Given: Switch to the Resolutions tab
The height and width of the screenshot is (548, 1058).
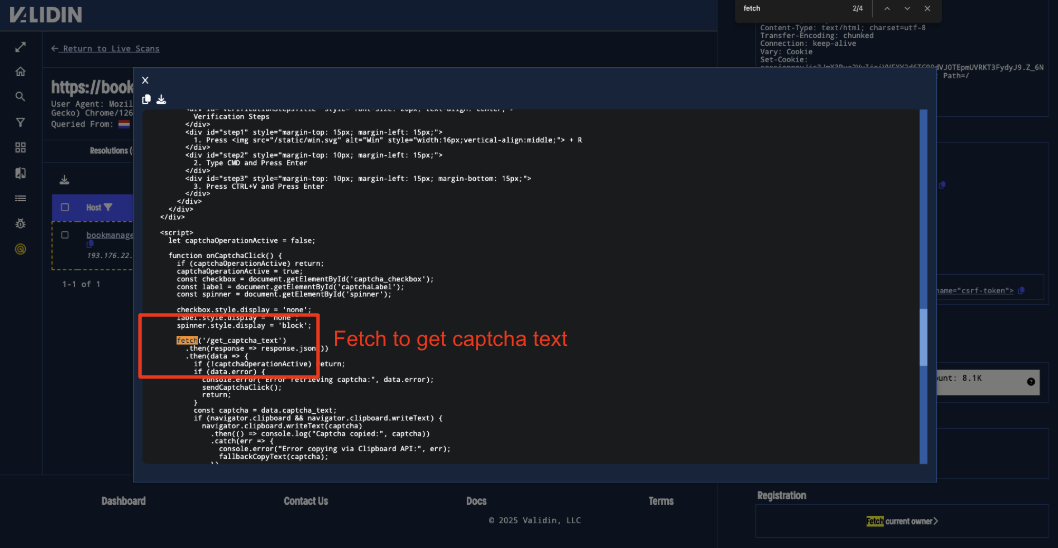Looking at the screenshot, I should [111, 150].
